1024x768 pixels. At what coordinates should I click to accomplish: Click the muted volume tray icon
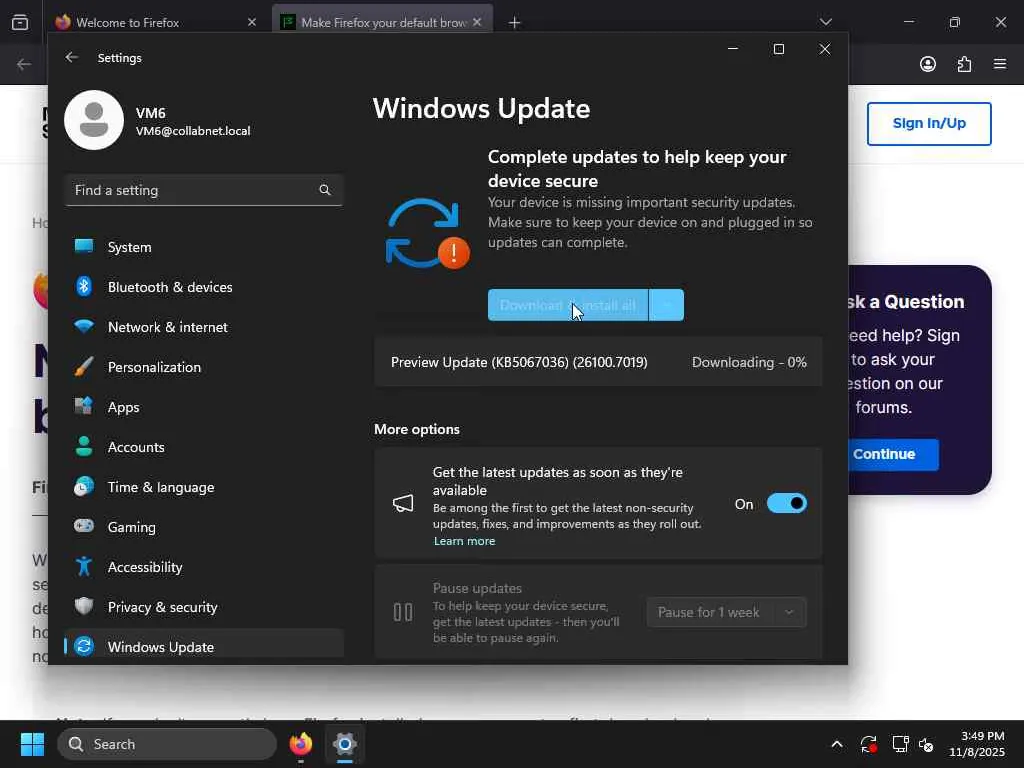coord(926,744)
